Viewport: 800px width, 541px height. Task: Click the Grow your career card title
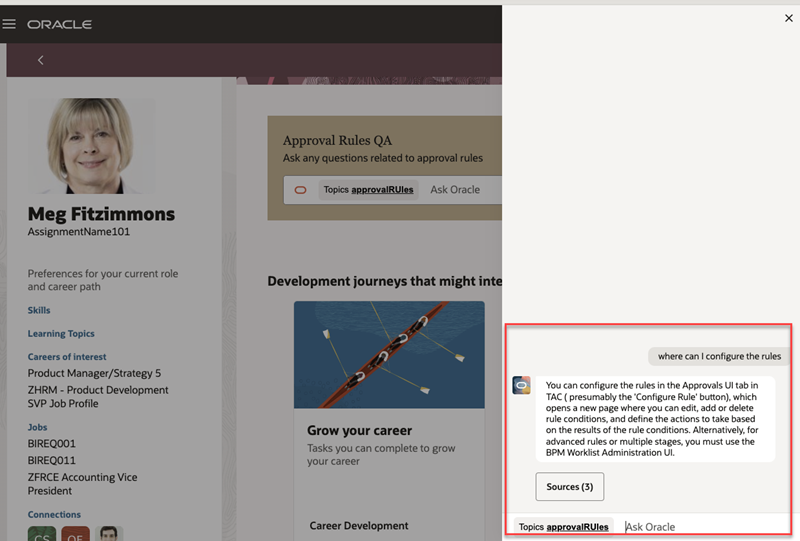tap(359, 430)
